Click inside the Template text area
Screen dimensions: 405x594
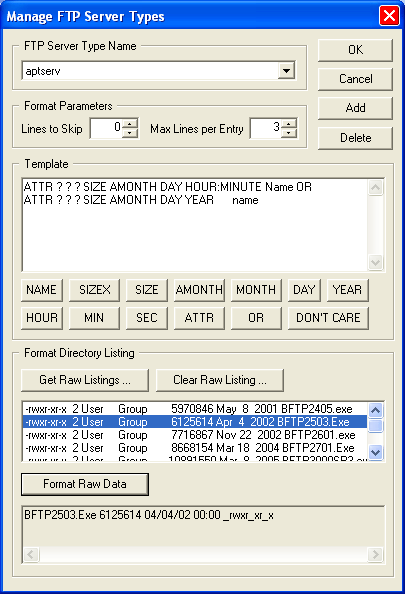click(x=195, y=225)
